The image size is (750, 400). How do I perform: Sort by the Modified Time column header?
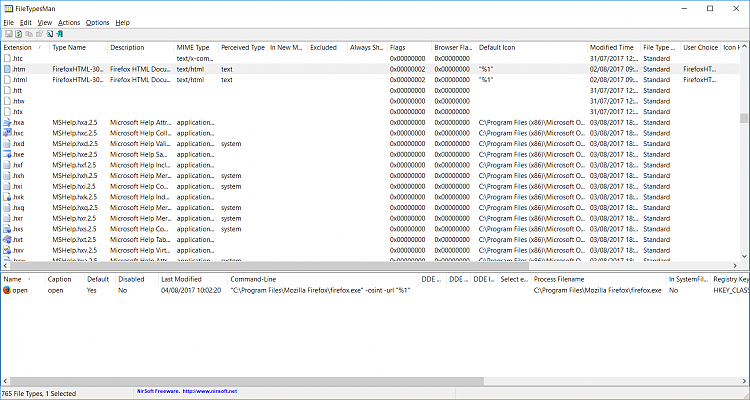point(611,47)
